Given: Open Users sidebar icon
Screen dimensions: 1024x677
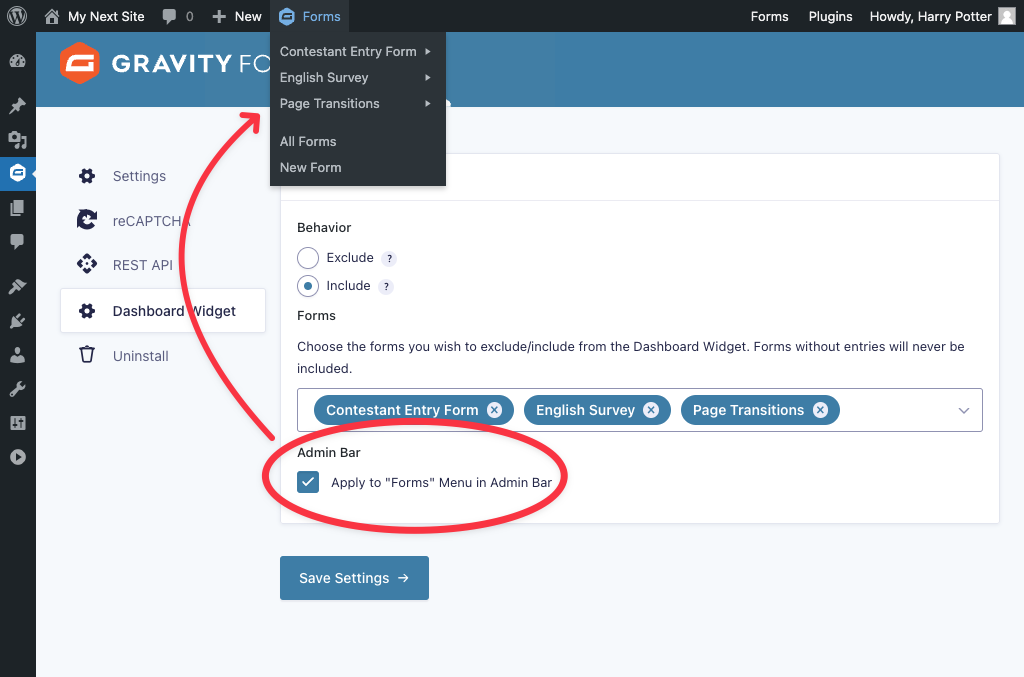Looking at the screenshot, I should point(18,355).
